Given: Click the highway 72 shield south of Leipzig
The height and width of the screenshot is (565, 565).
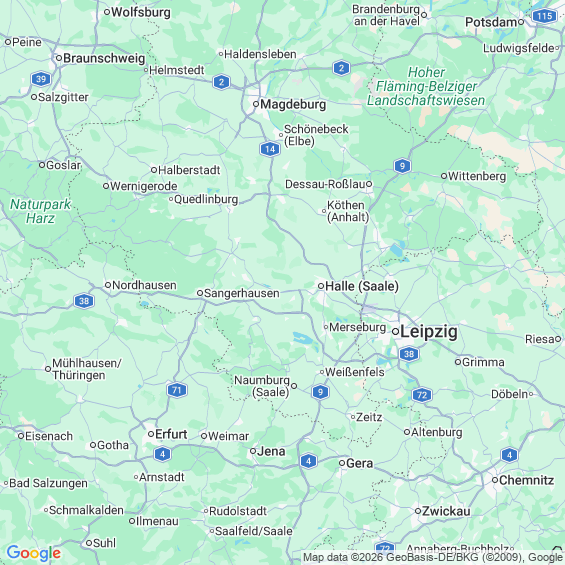Looking at the screenshot, I should coord(422,395).
